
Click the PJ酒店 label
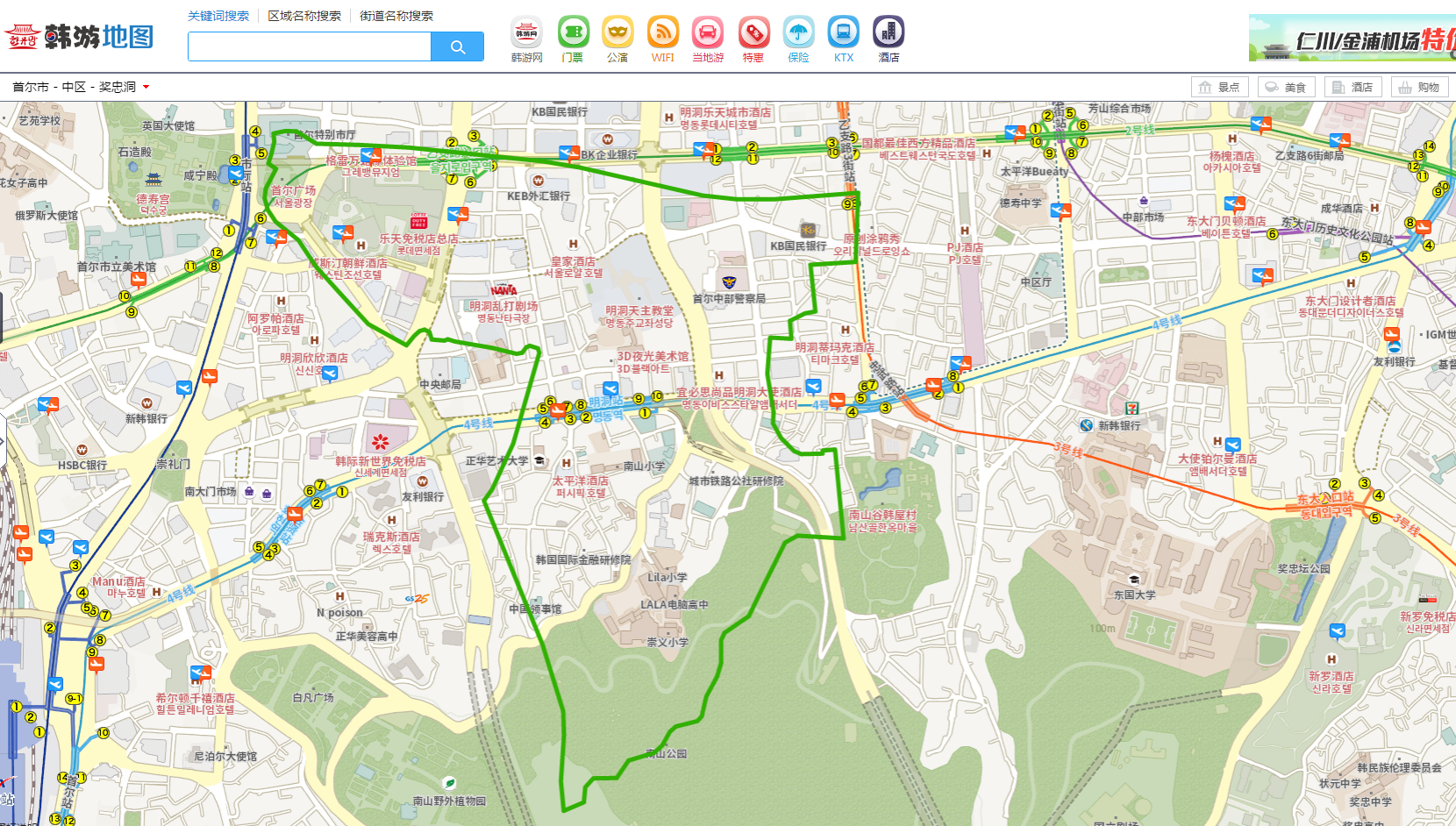click(x=965, y=253)
